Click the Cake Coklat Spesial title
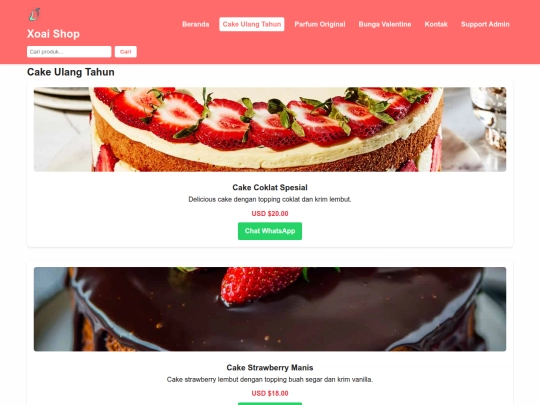 (x=270, y=187)
